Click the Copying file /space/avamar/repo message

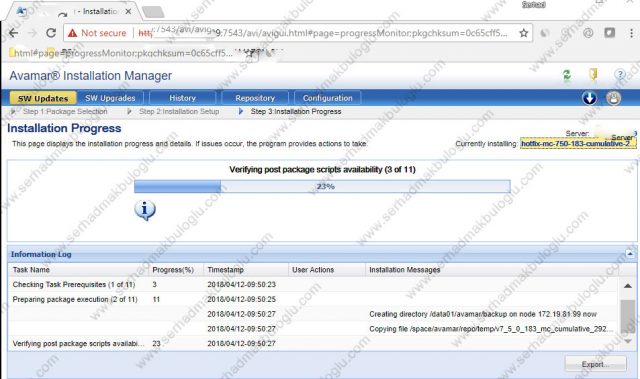pos(491,329)
